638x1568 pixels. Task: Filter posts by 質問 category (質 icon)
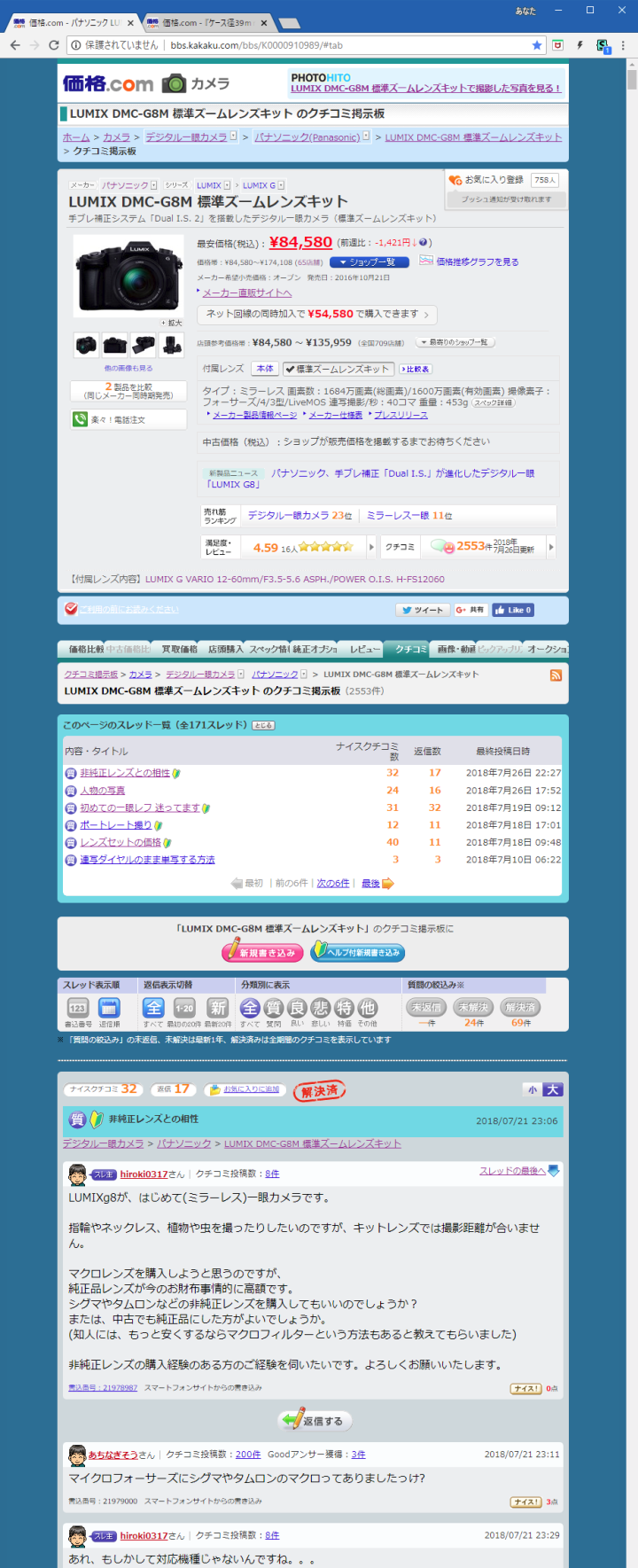point(274,1008)
